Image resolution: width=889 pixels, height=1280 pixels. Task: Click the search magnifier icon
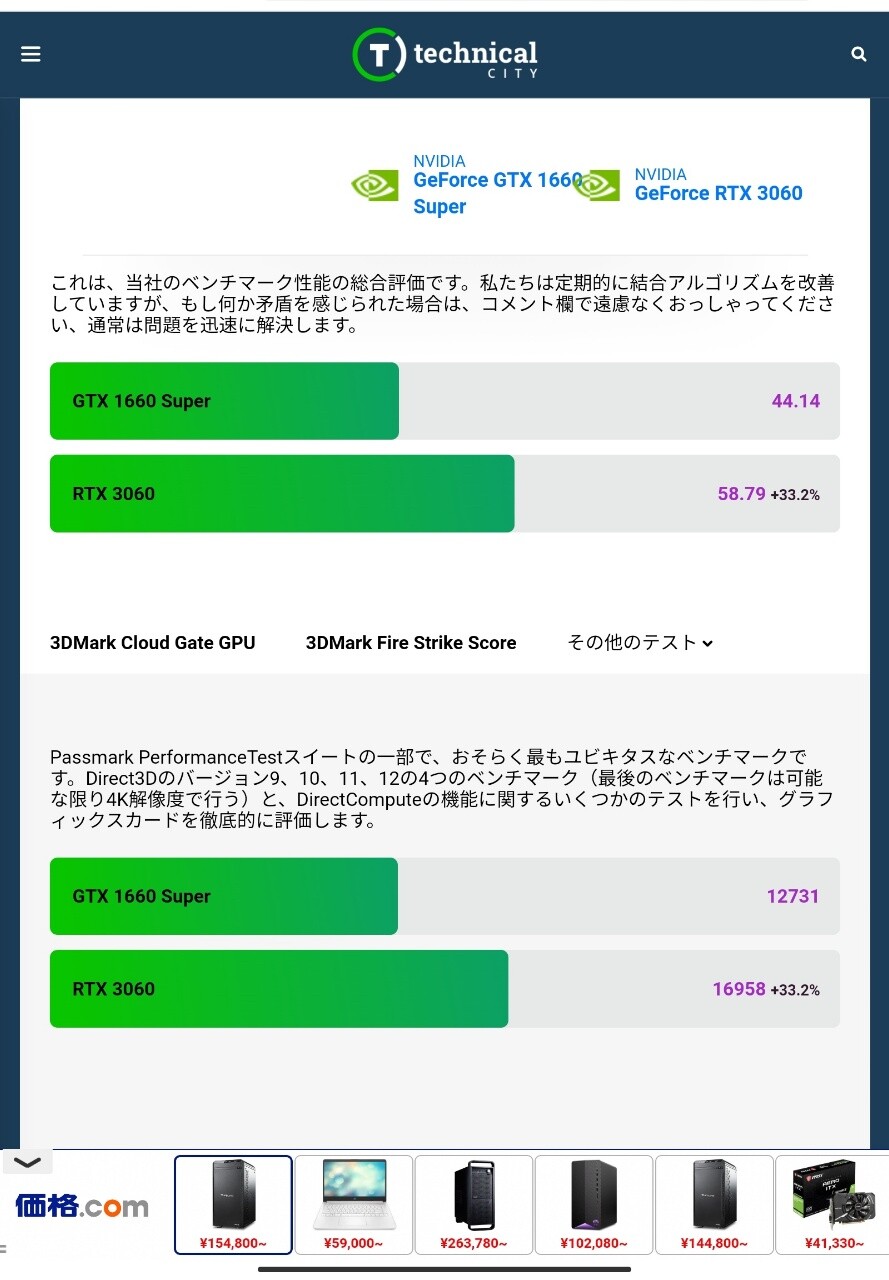click(x=858, y=54)
